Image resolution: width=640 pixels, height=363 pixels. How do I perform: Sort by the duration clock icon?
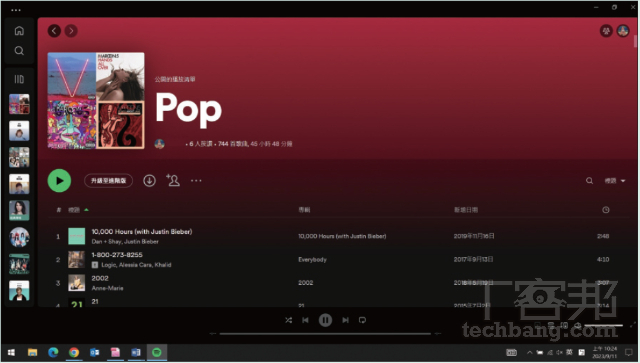[x=606, y=209]
